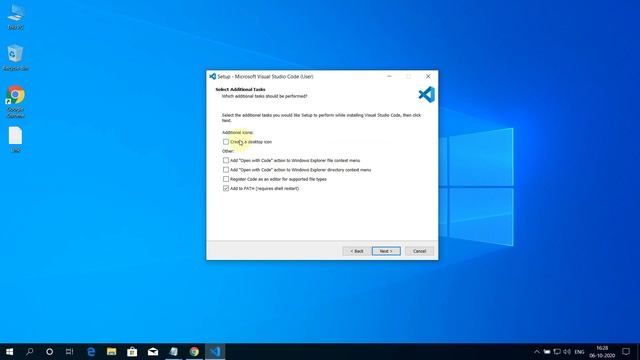Click ENG language indicator
The image size is (640, 360).
579,351
